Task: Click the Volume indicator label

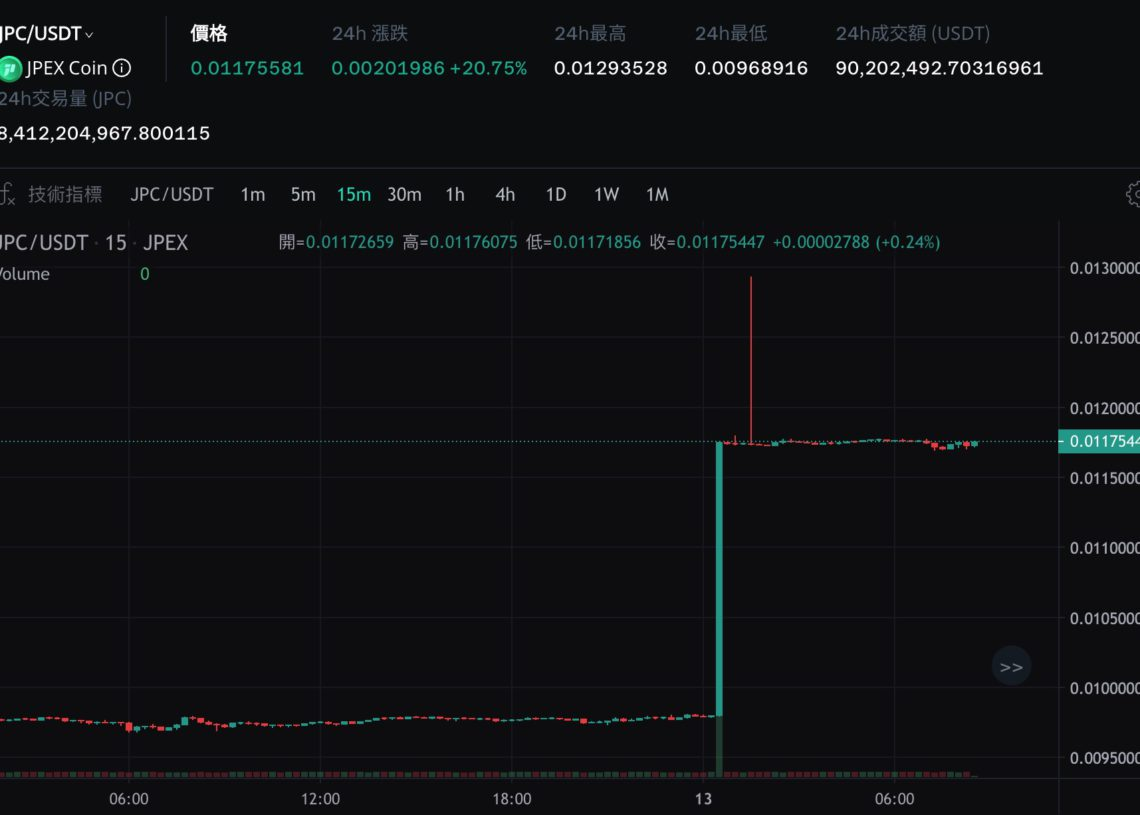Action: [25, 274]
